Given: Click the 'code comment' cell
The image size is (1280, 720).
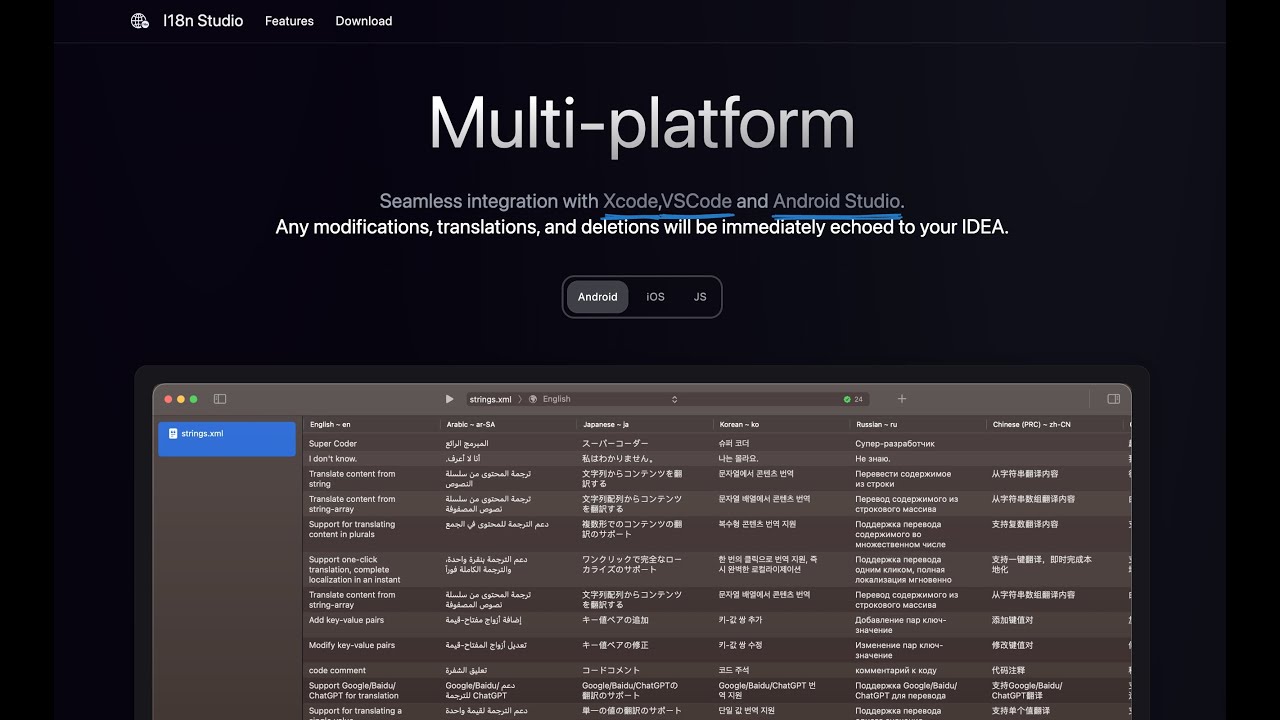Looking at the screenshot, I should point(337,671).
